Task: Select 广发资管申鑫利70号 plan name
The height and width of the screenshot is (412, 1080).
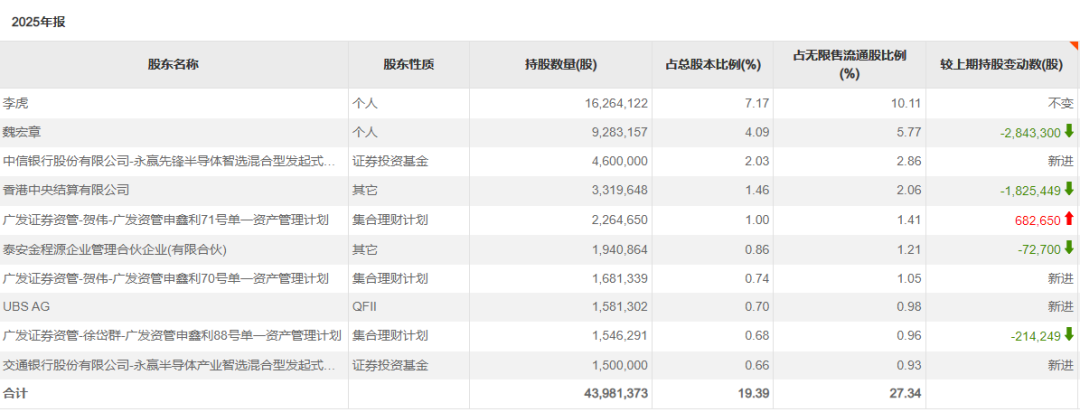Action: pyautogui.click(x=166, y=278)
